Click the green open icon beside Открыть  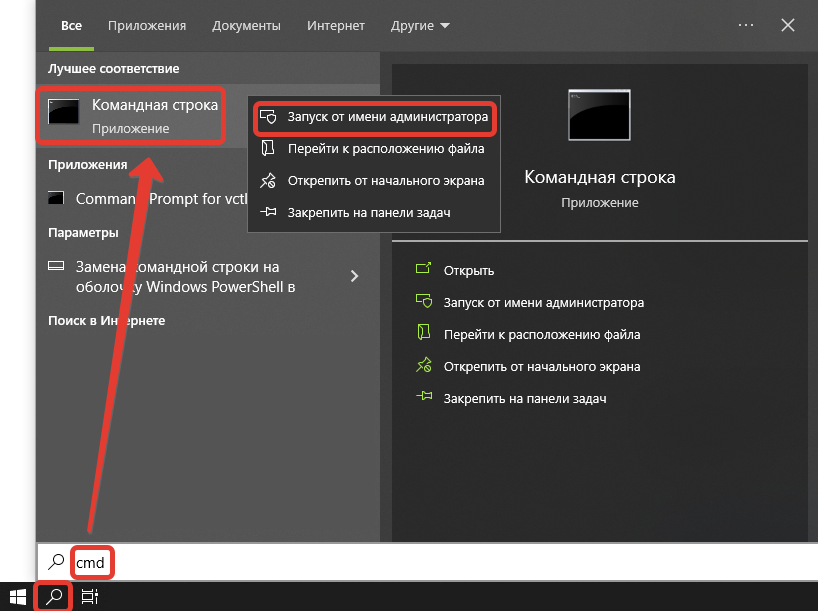point(424,268)
